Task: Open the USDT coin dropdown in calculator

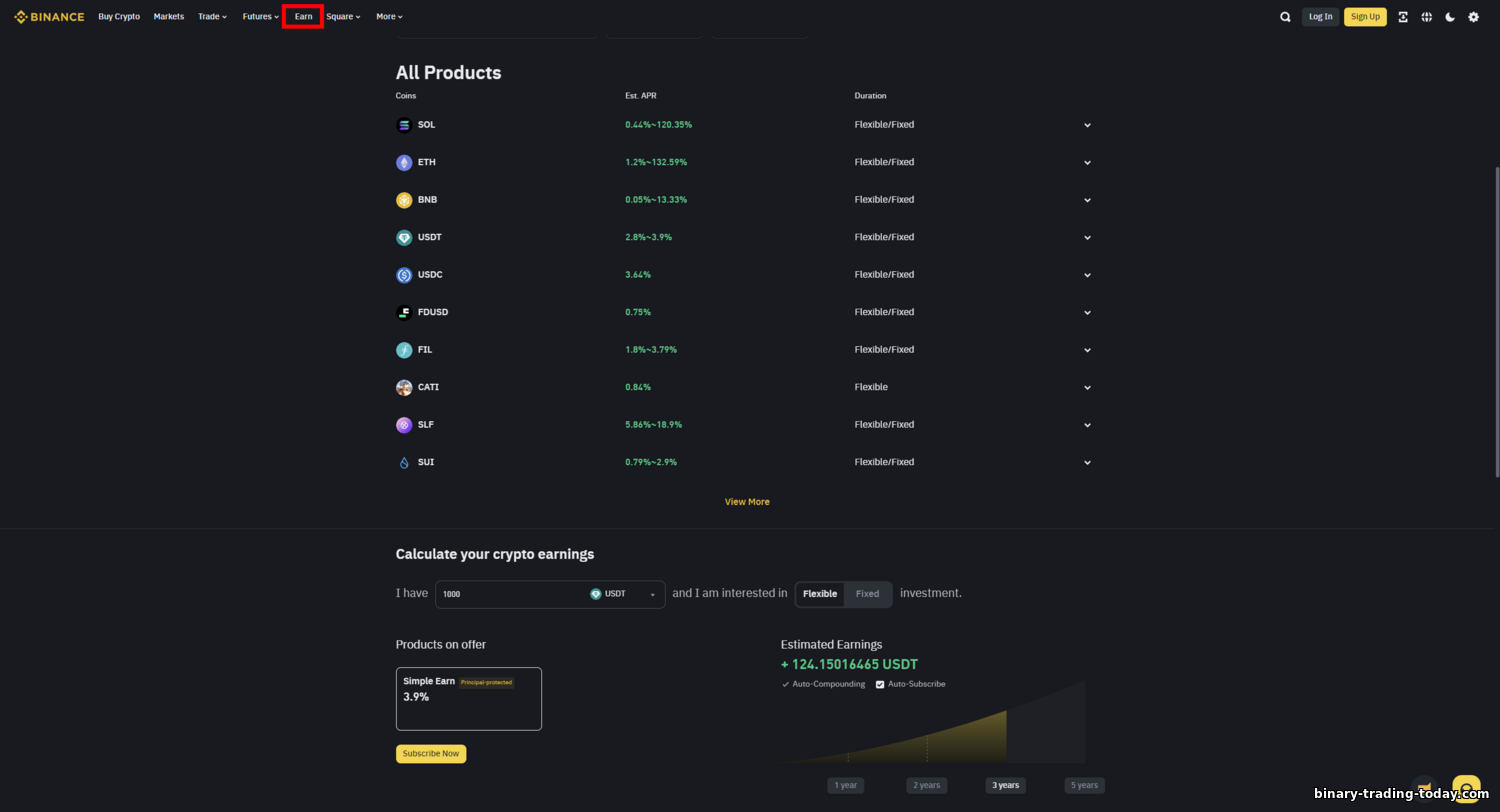Action: 625,594
